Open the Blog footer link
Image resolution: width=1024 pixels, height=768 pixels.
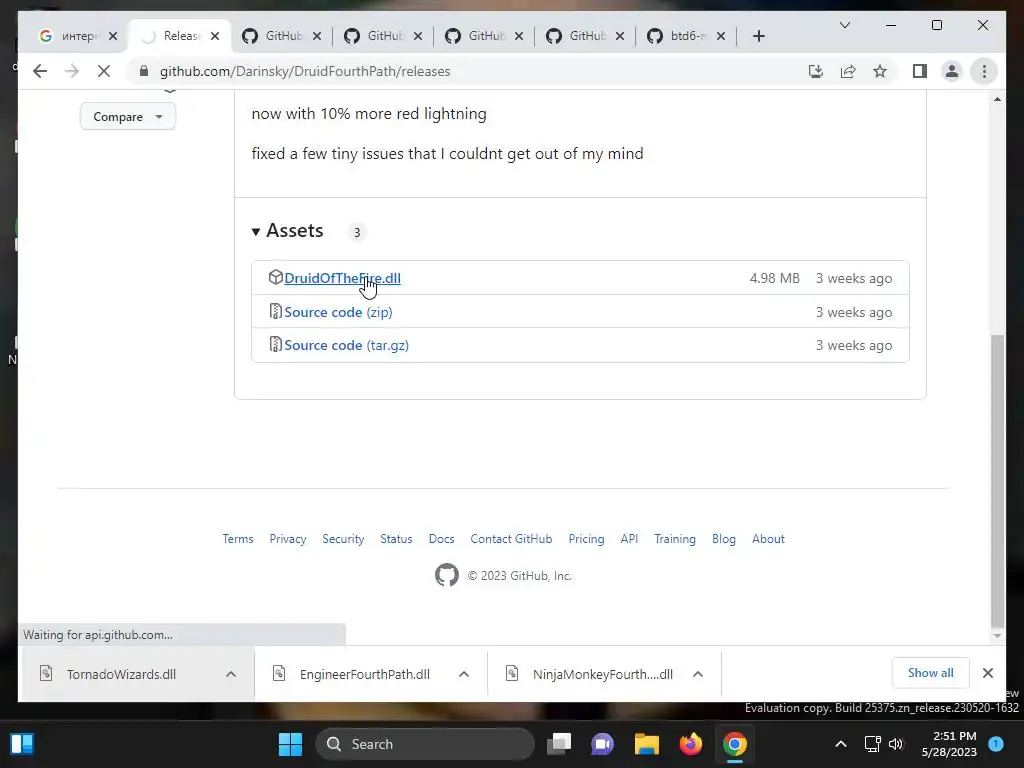[x=724, y=539]
